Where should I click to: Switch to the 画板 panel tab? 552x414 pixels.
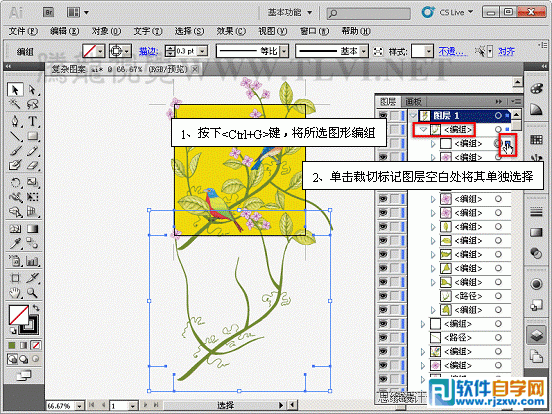[413, 102]
